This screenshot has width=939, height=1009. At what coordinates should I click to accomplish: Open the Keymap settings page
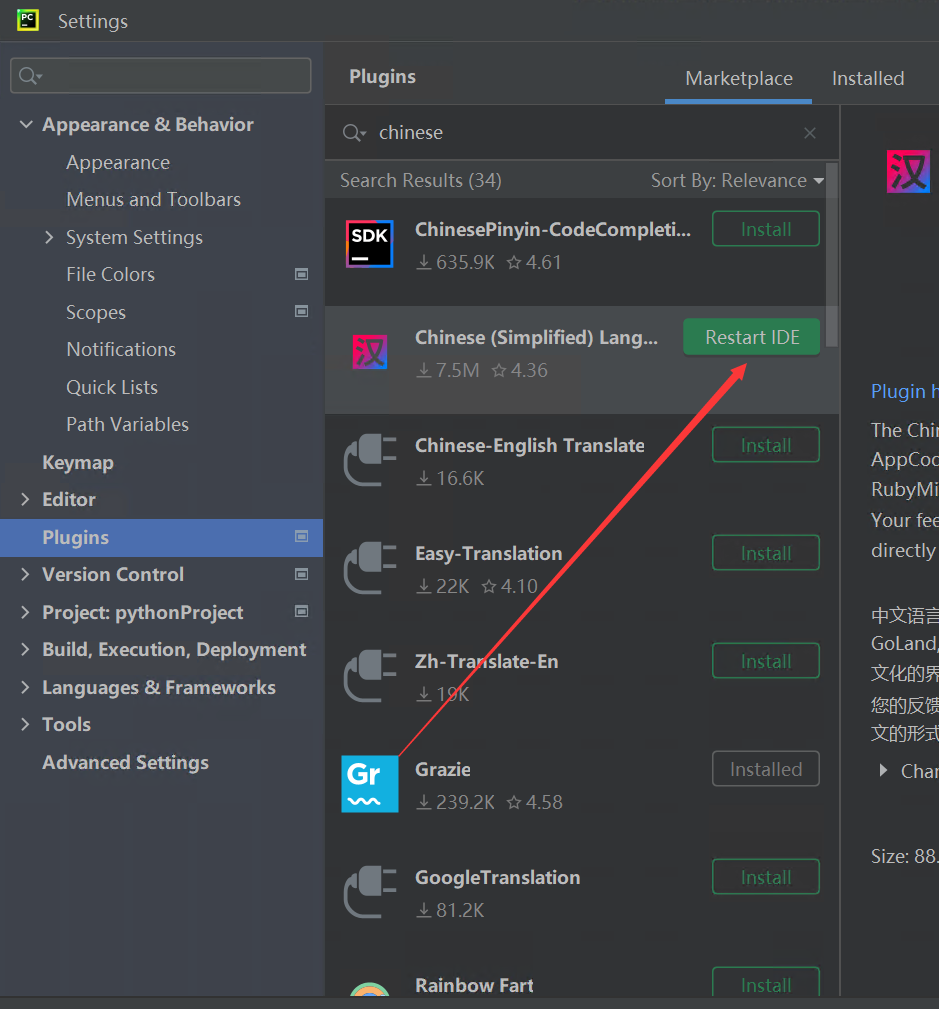(x=78, y=462)
